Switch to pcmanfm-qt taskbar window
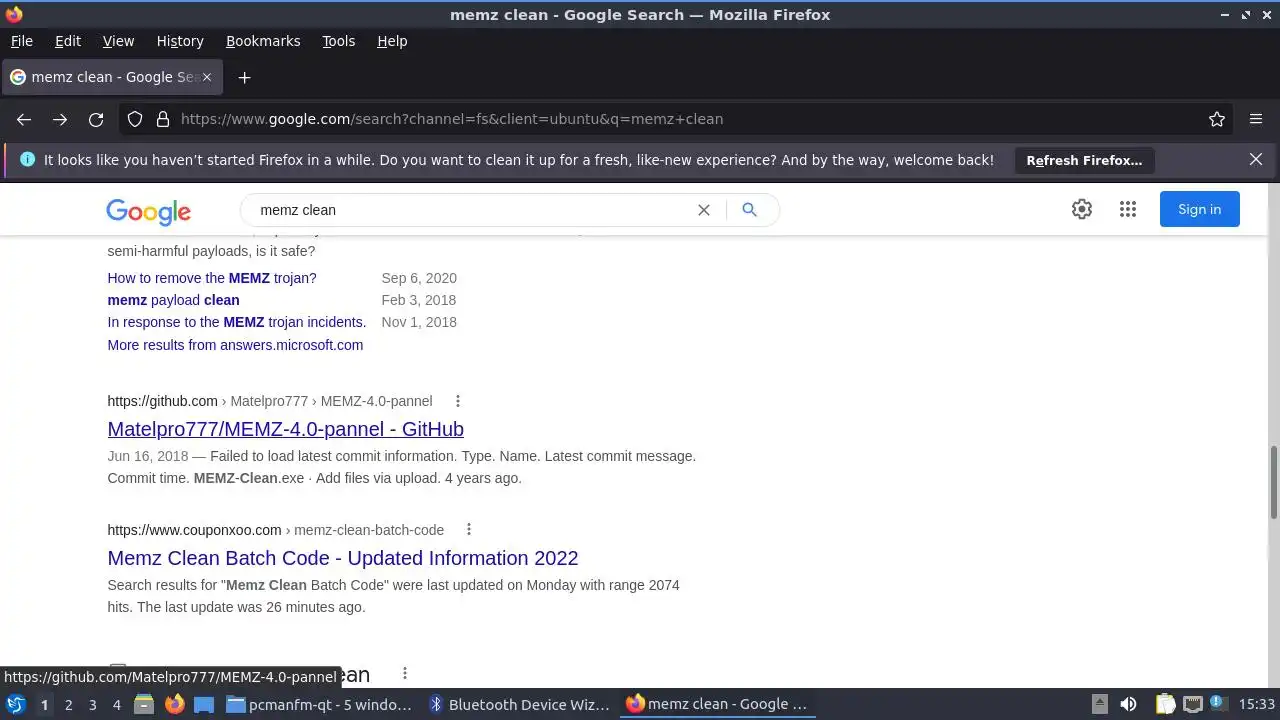 [x=320, y=704]
